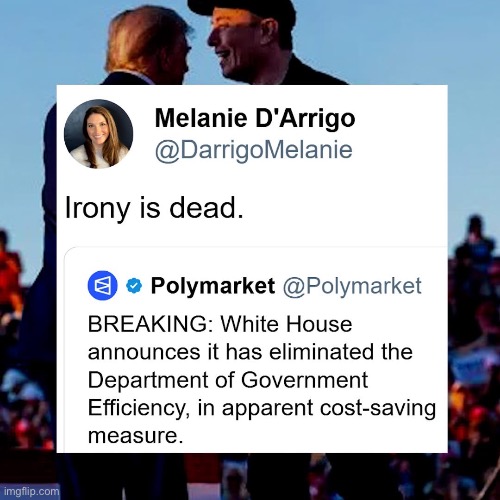Visit the @DarrigoMelanie handle
Image resolution: width=500 pixels, height=500 pixels.
click(x=253, y=150)
